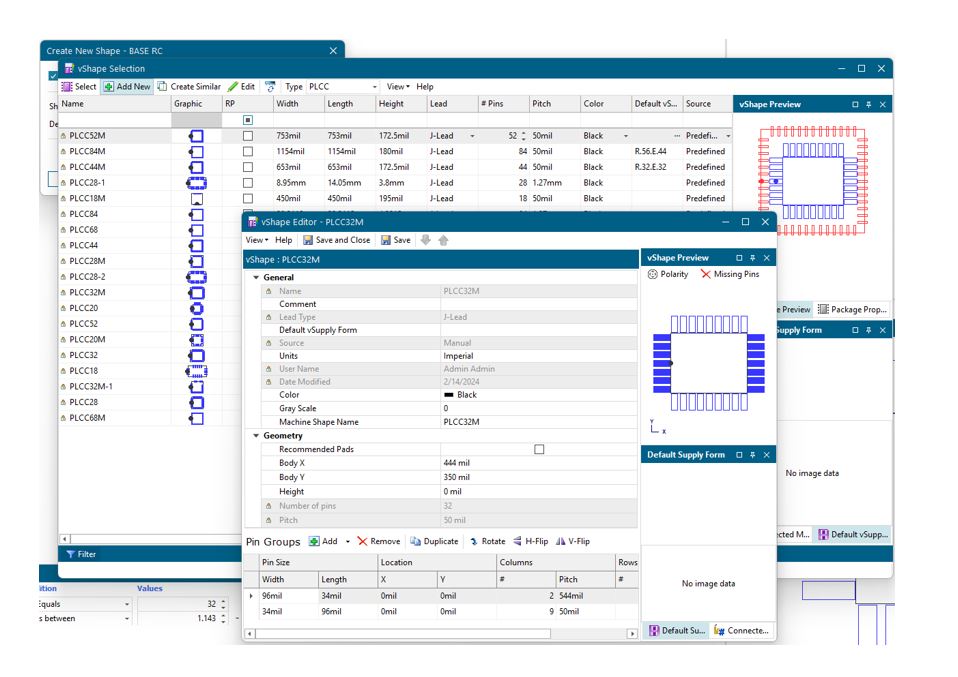Open the Type PLCC dropdown
The image size is (958, 677).
click(x=374, y=87)
